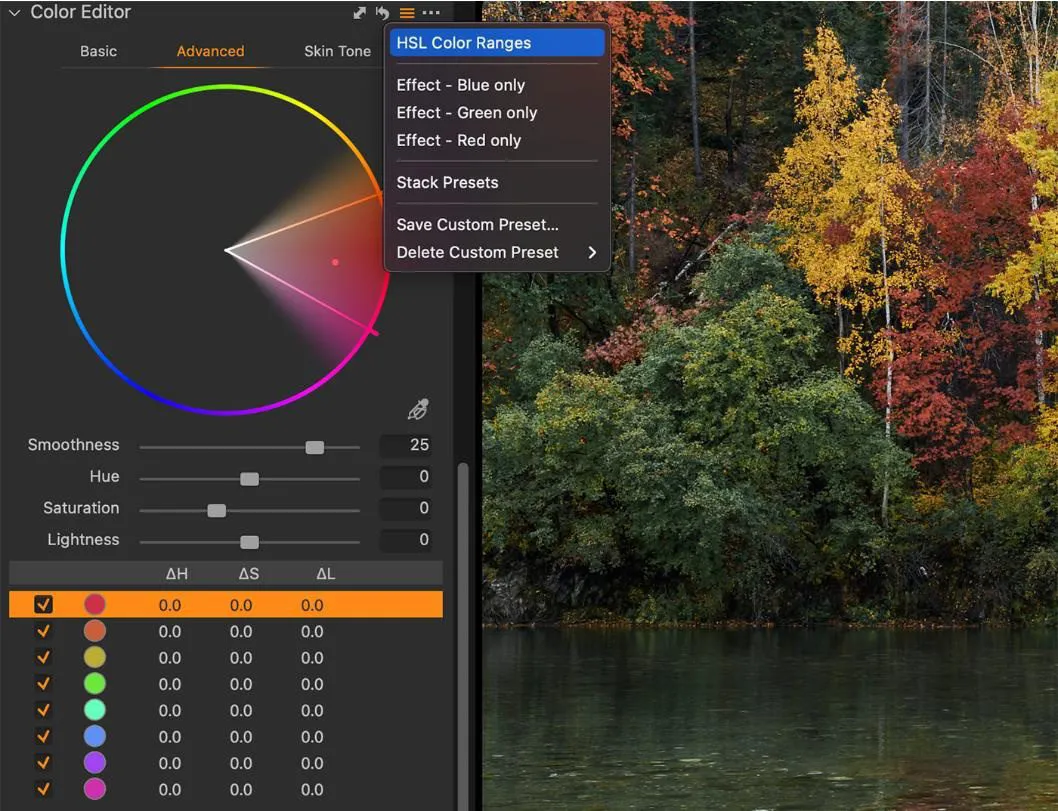The width and height of the screenshot is (1058, 811).
Task: Click the Hue slider handle
Action: coord(250,479)
